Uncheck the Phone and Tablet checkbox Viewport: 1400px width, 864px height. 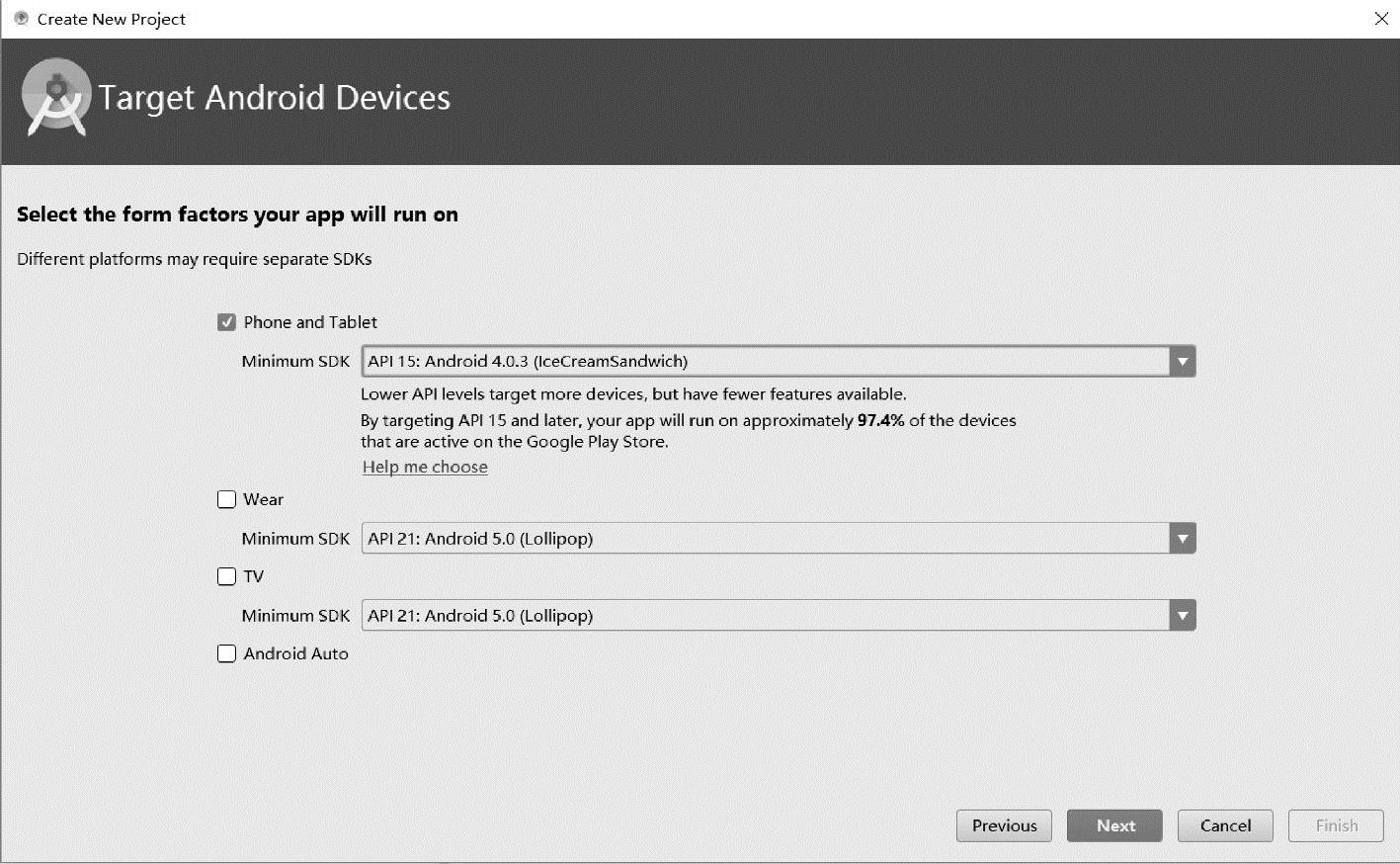(226, 322)
